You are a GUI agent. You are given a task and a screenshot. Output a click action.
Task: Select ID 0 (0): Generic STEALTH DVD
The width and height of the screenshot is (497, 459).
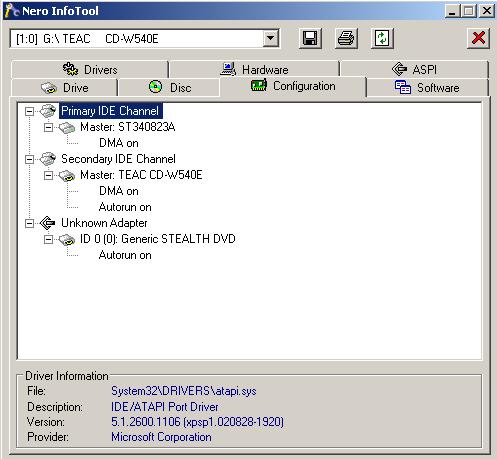coord(158,239)
